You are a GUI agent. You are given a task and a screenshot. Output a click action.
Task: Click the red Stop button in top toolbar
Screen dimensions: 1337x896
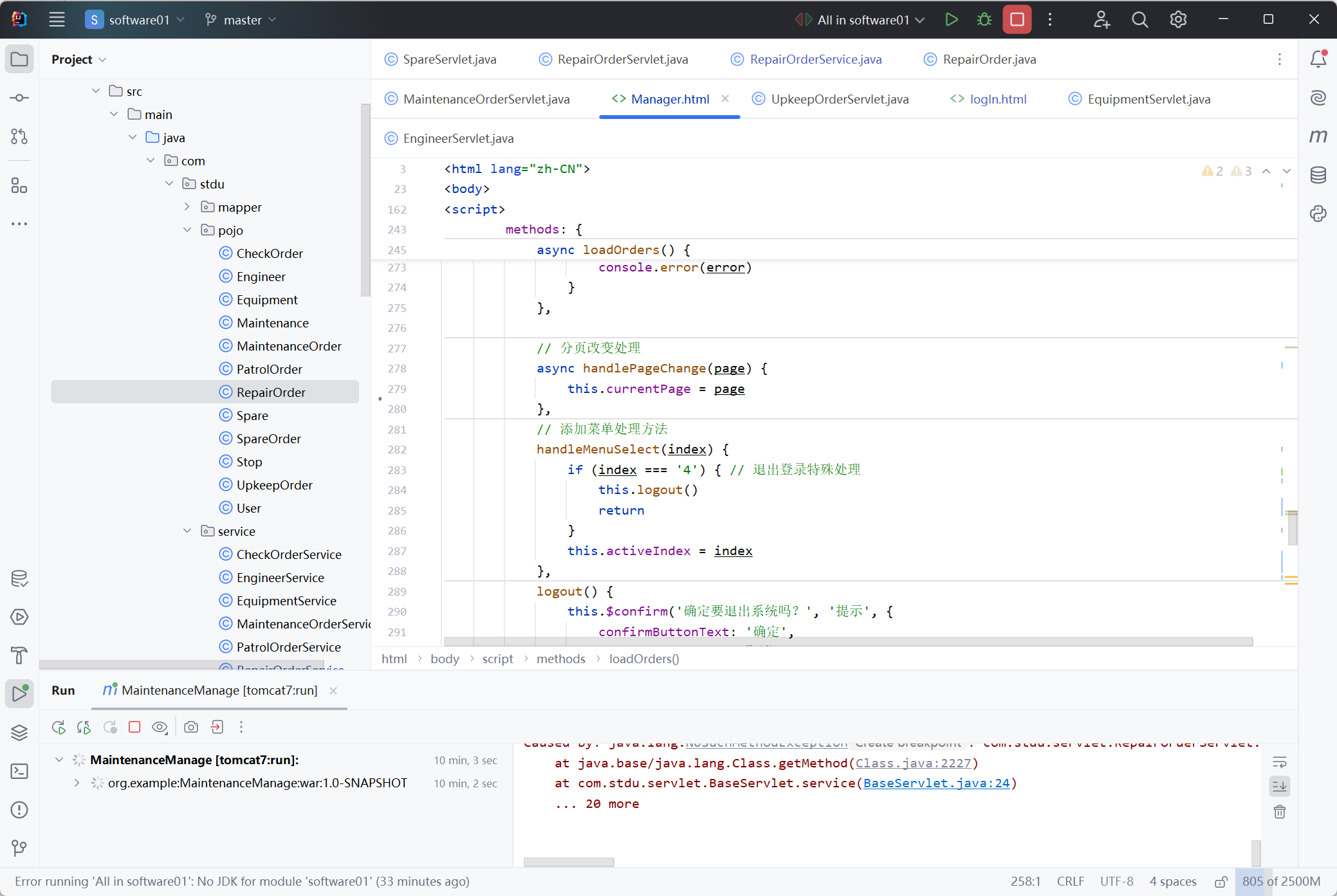[1017, 19]
